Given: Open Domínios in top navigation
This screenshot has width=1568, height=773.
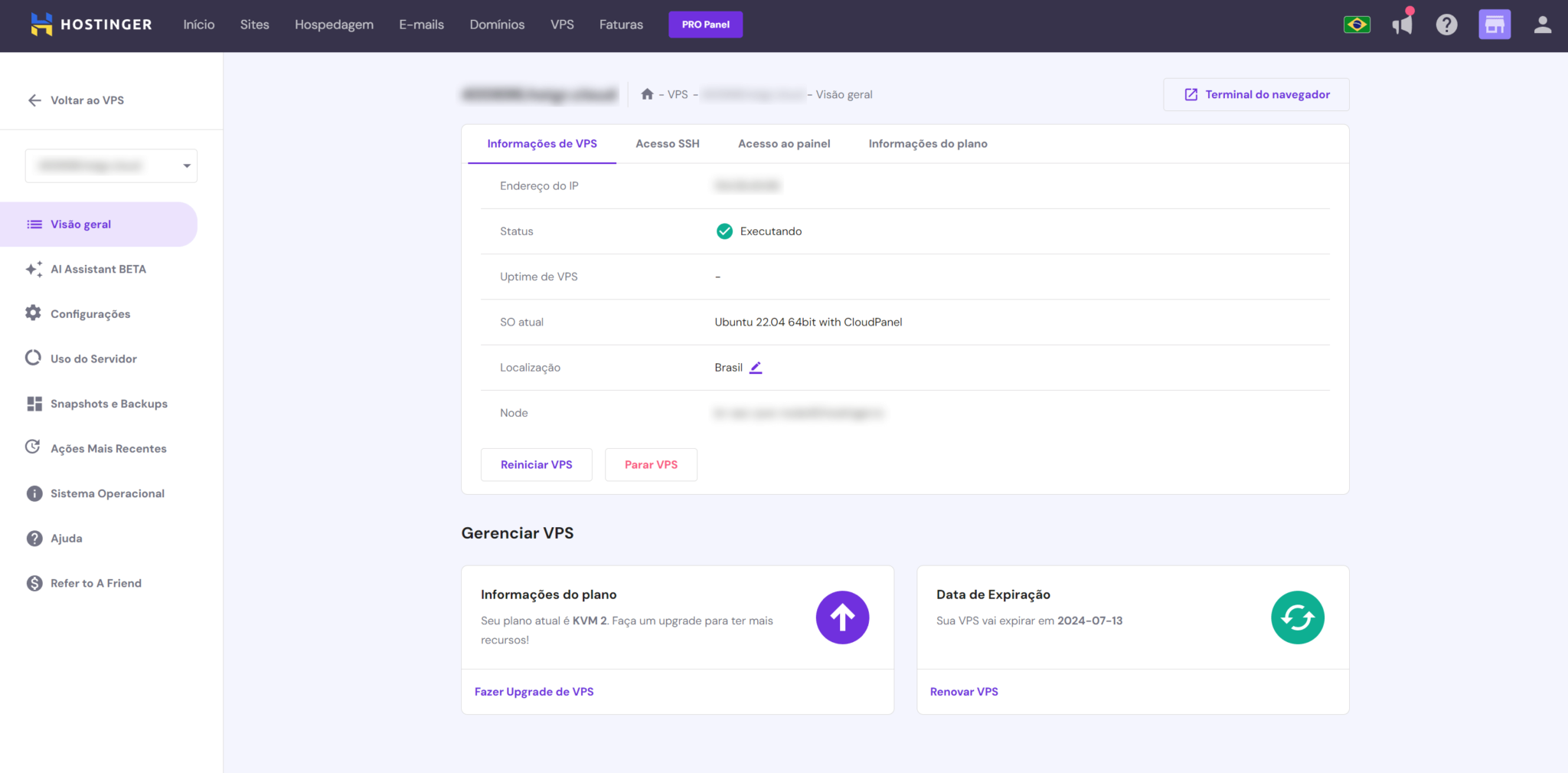Looking at the screenshot, I should 497,25.
